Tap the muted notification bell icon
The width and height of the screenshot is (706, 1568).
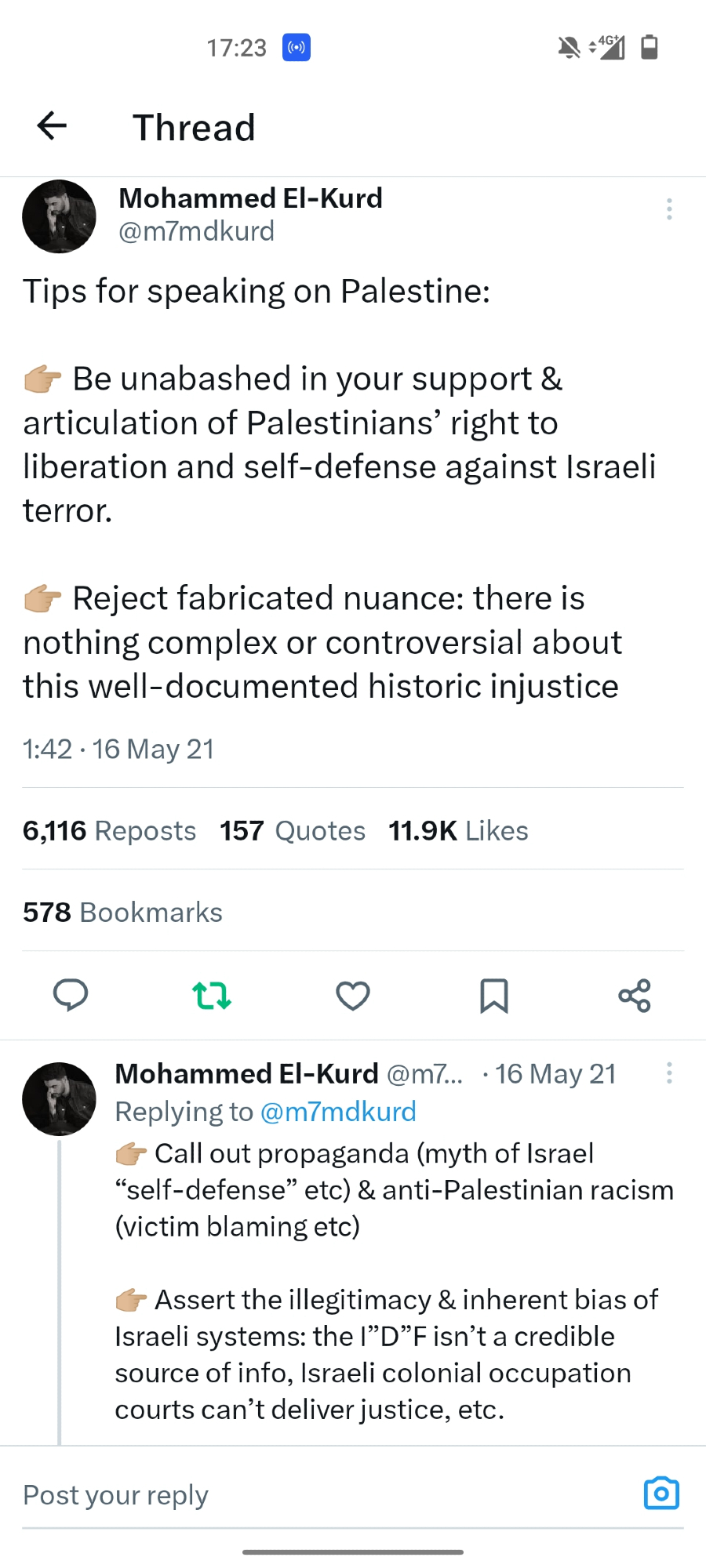[x=569, y=48]
